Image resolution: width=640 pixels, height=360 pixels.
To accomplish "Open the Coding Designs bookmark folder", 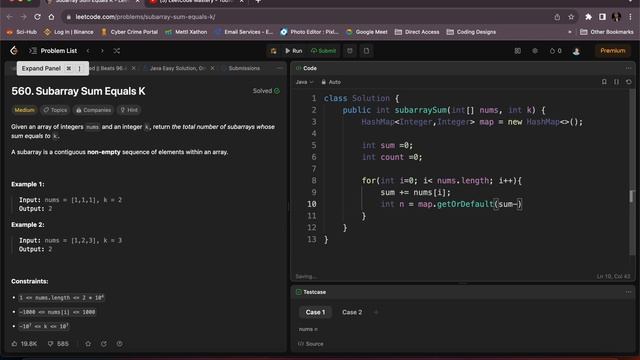I will pos(471,32).
